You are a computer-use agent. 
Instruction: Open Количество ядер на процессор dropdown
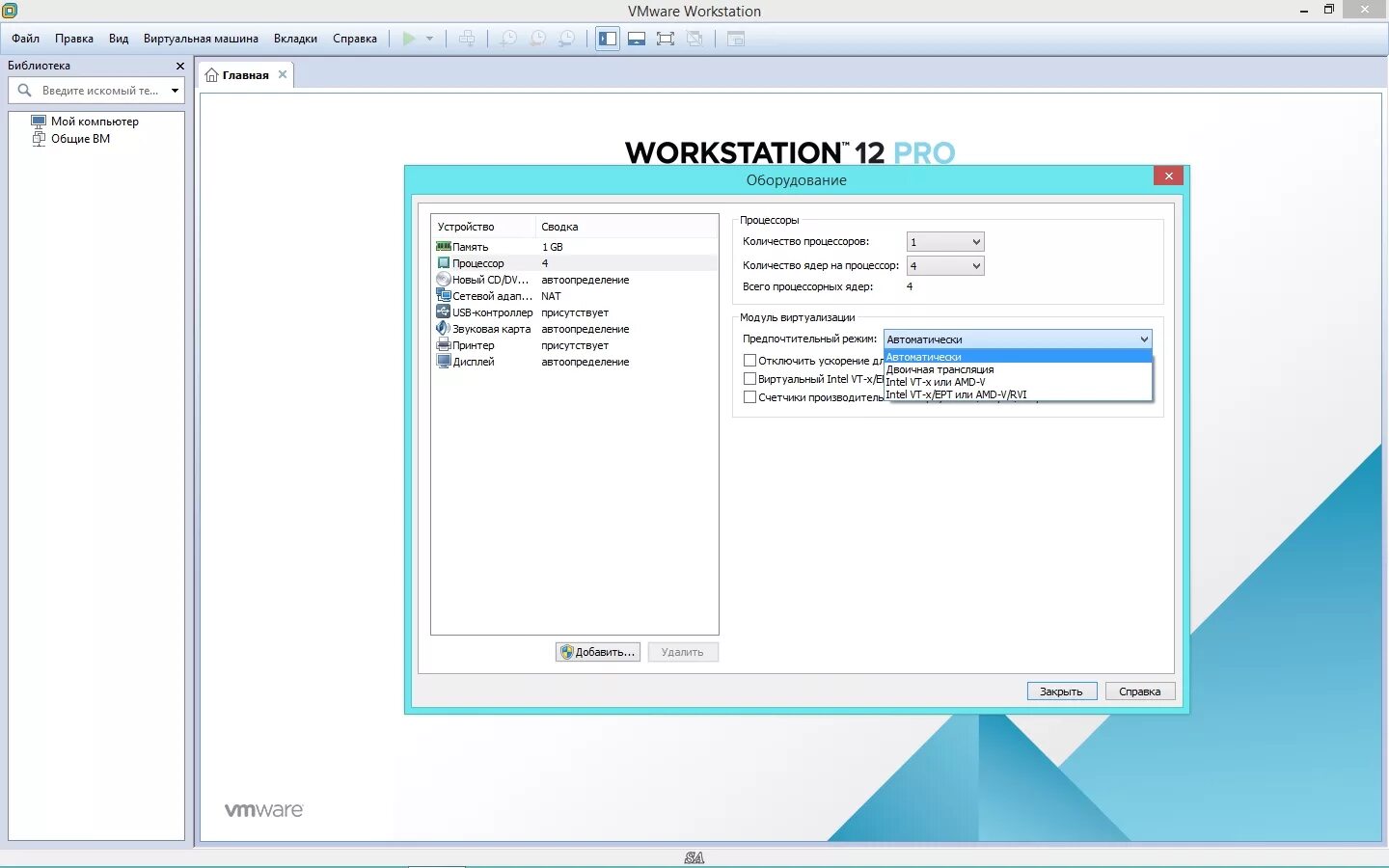(945, 266)
